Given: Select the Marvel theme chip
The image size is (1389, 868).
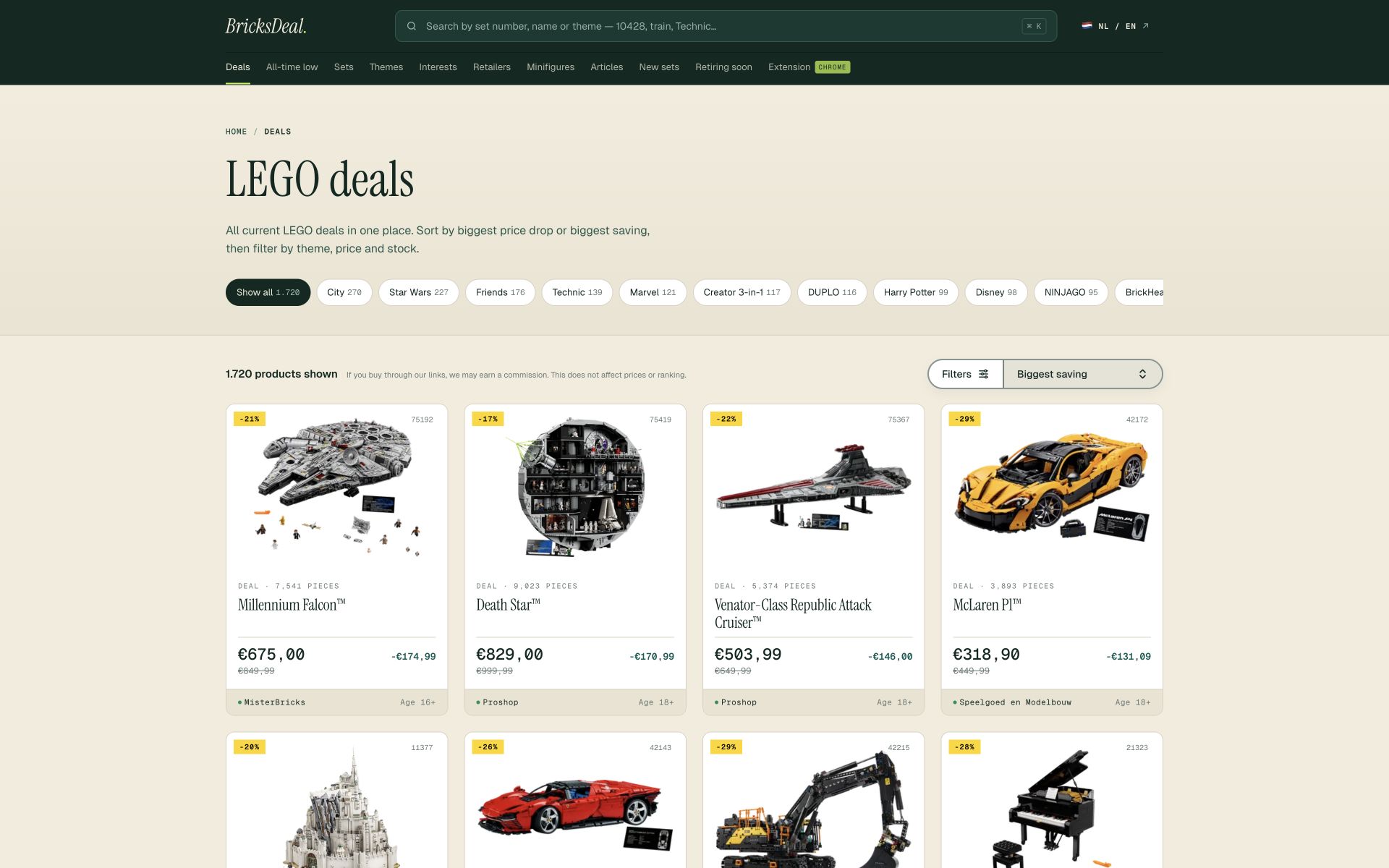Looking at the screenshot, I should 653,292.
